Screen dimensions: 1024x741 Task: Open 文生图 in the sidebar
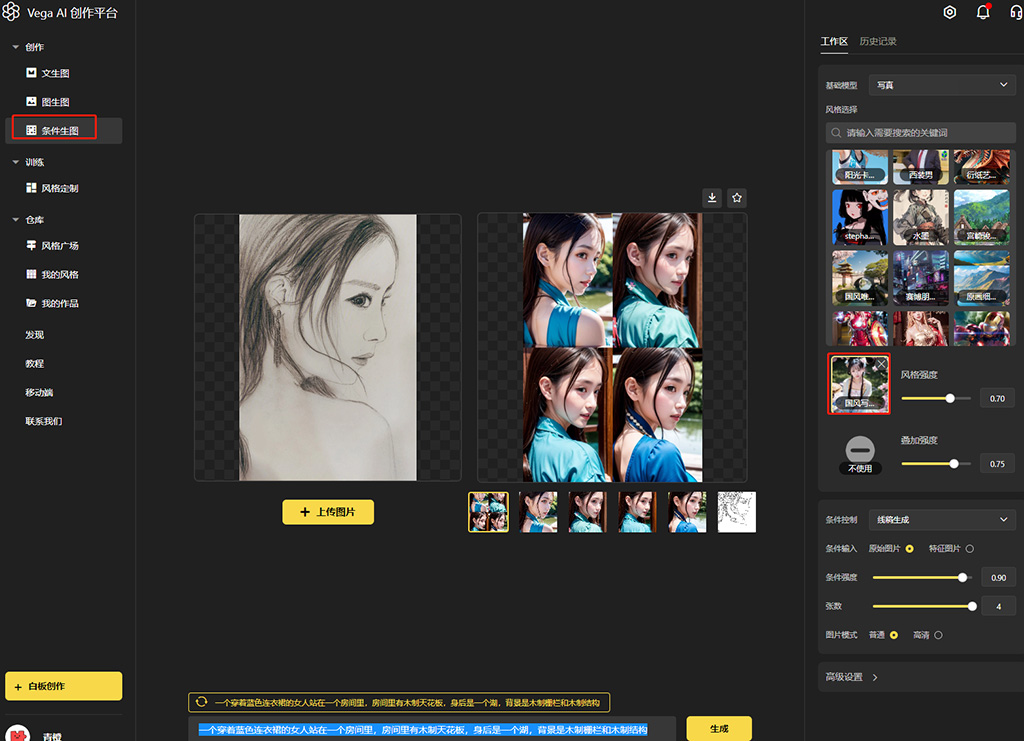55,73
